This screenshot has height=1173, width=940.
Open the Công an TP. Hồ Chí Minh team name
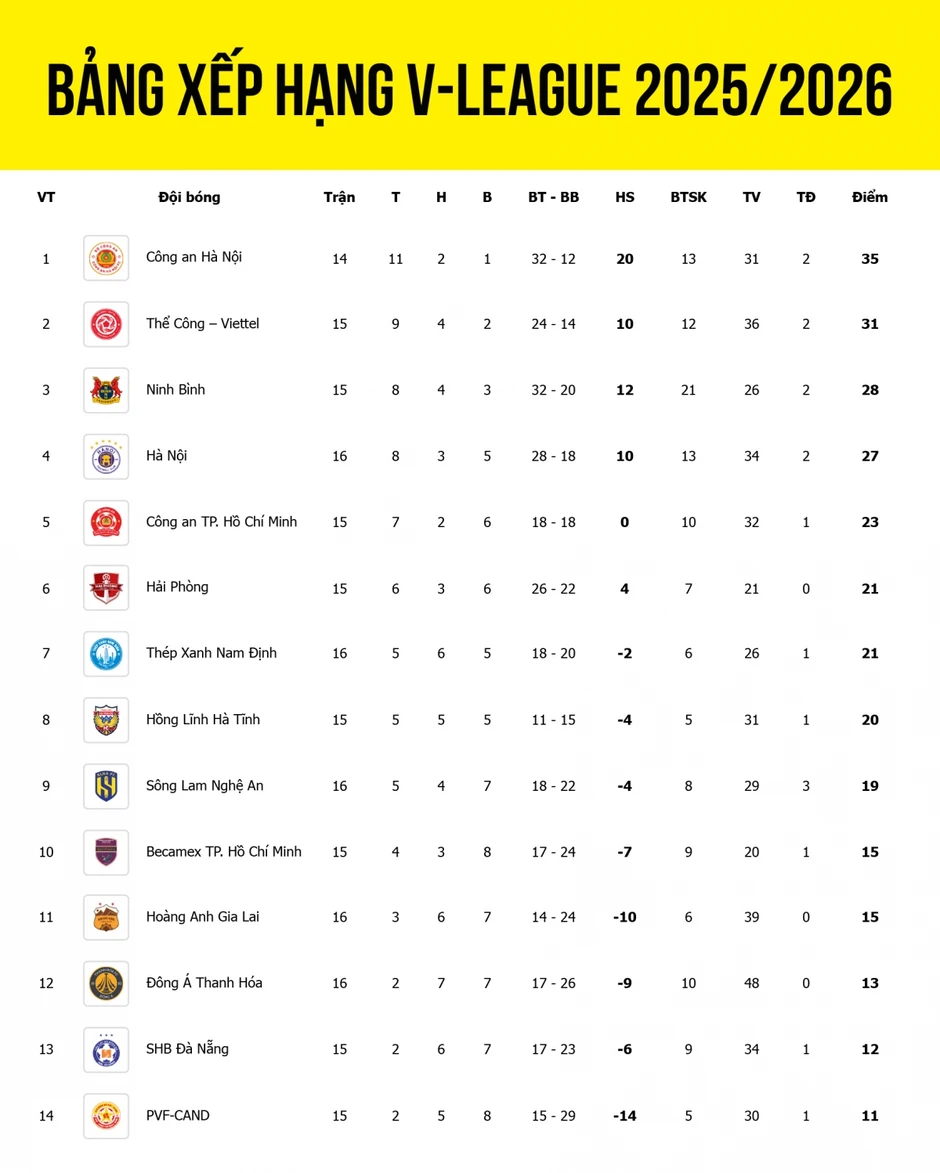click(x=221, y=521)
